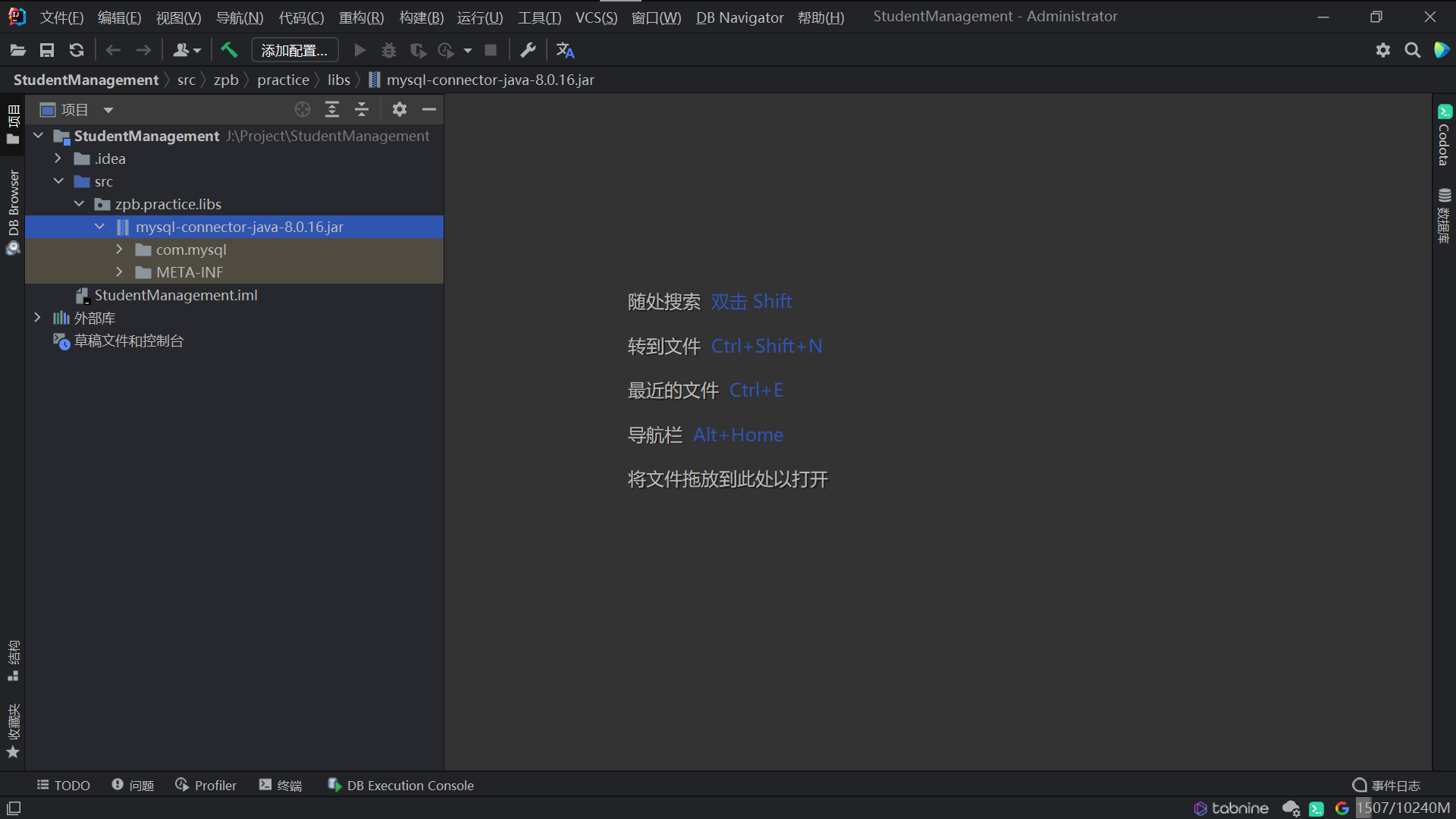
Task: Click the Search Everywhere magnifier icon
Action: pos(1412,50)
